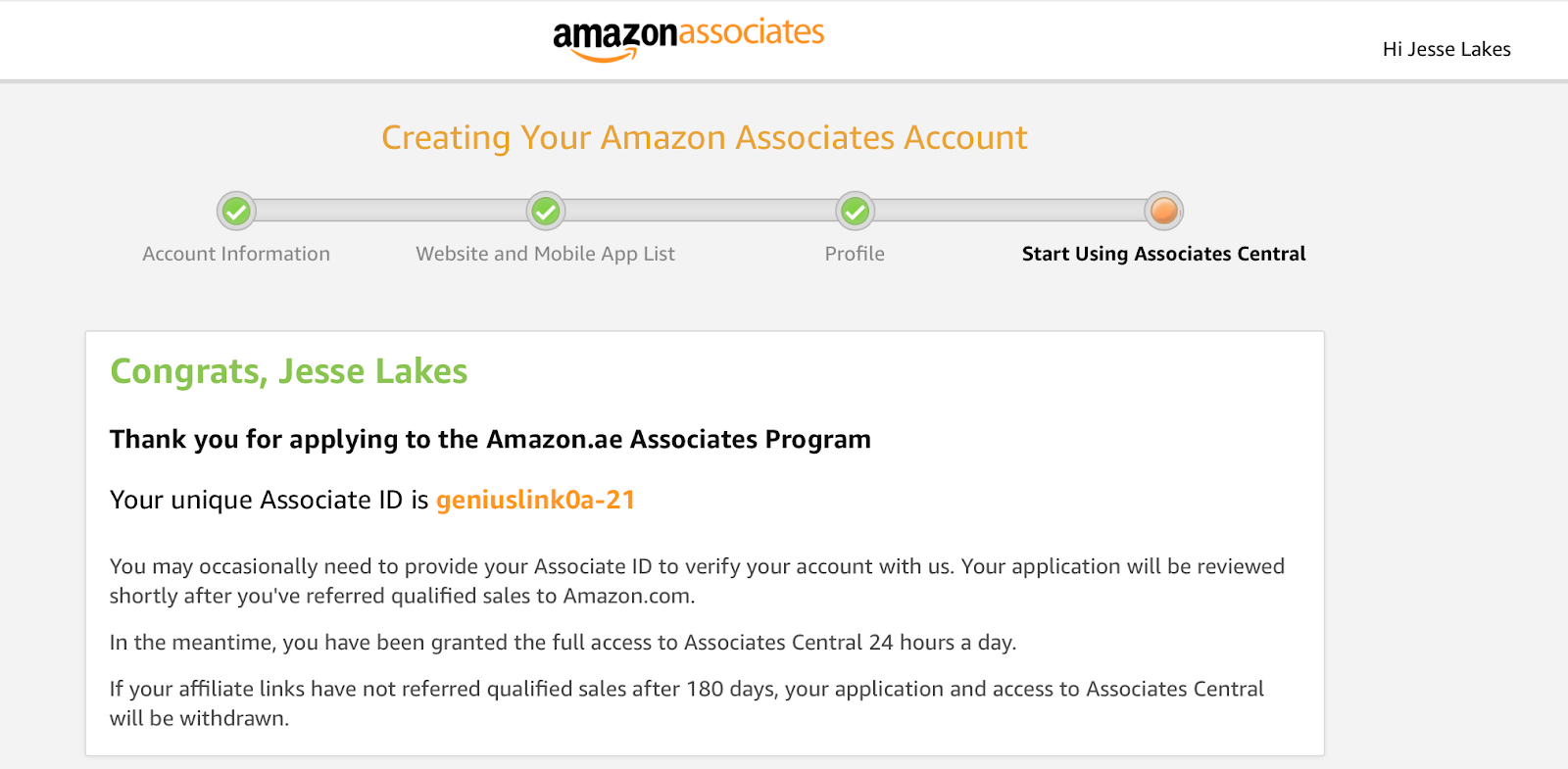Select the Profile step label
1568x769 pixels.
(855, 254)
